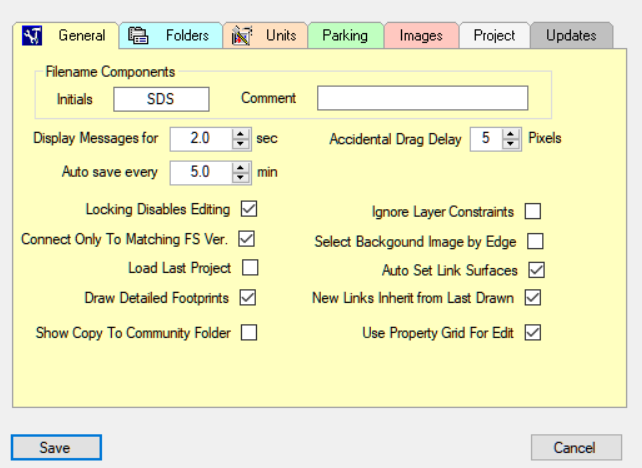Click the Save button
642x468 pixels.
coord(56,447)
